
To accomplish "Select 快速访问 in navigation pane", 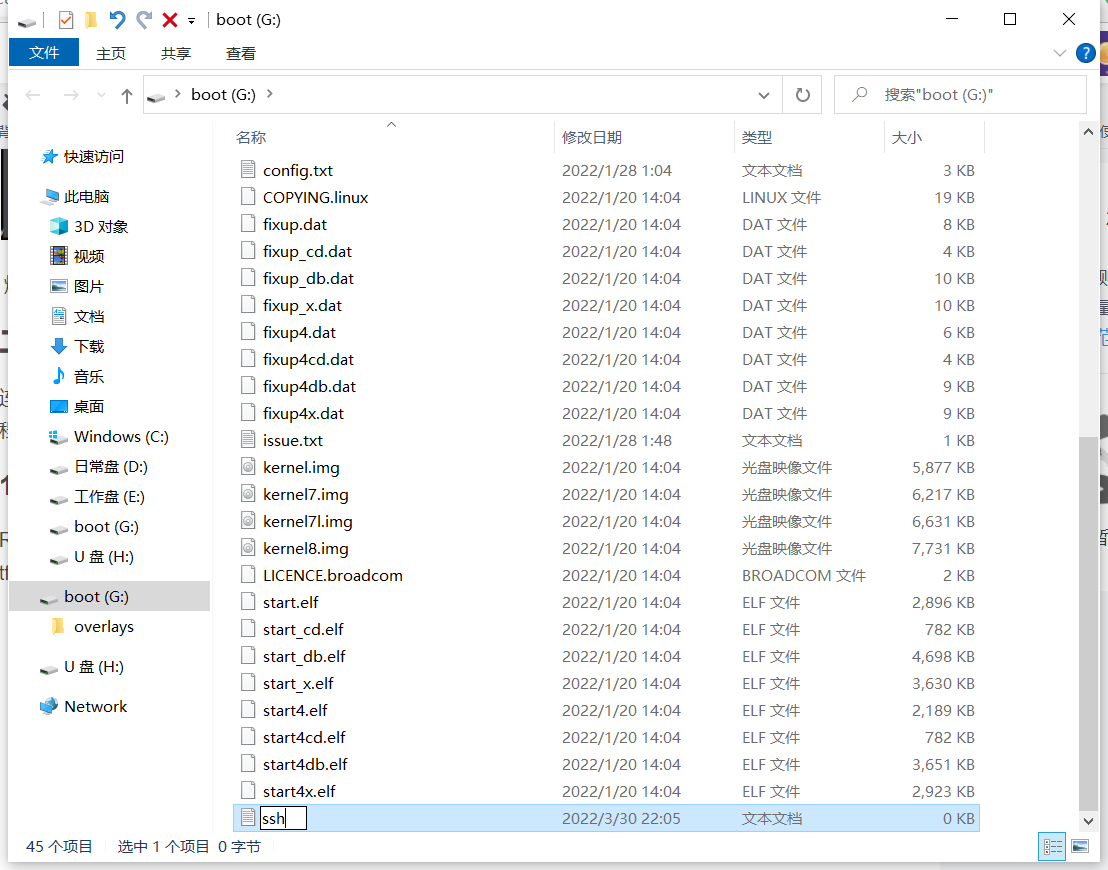I will coord(83,156).
